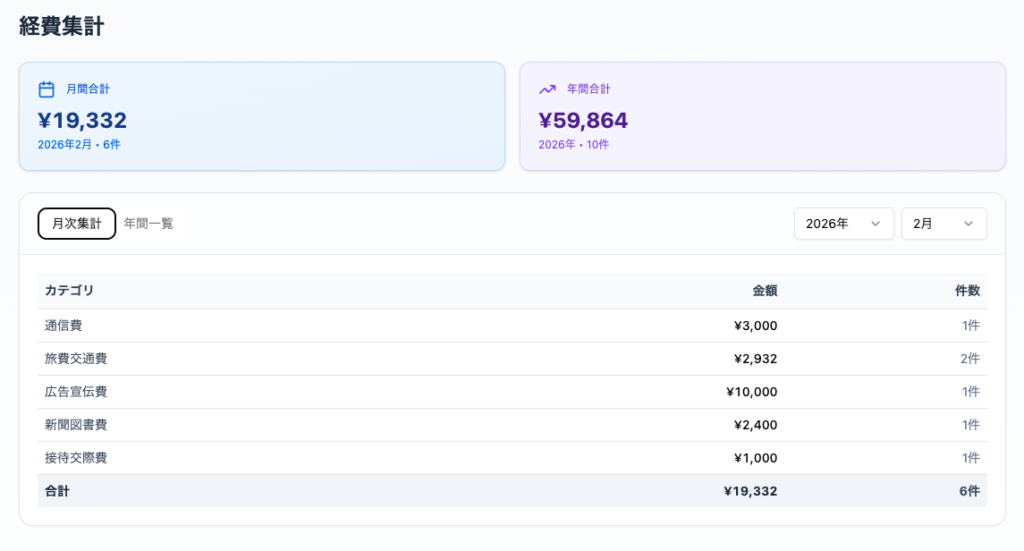
Task: Select the 新聞図書費 category row
Action: [76, 424]
